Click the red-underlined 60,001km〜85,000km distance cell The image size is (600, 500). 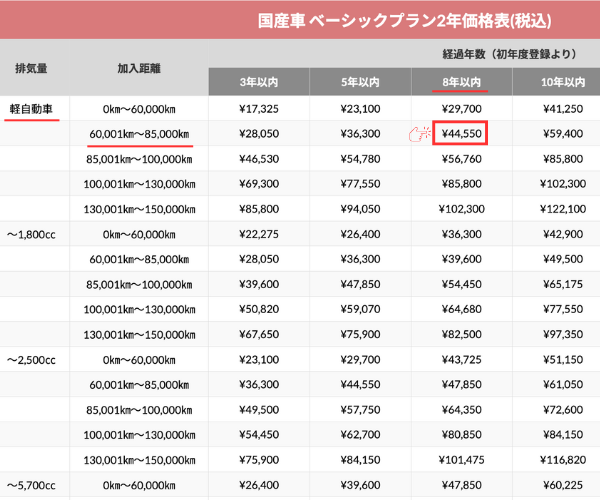(140, 134)
